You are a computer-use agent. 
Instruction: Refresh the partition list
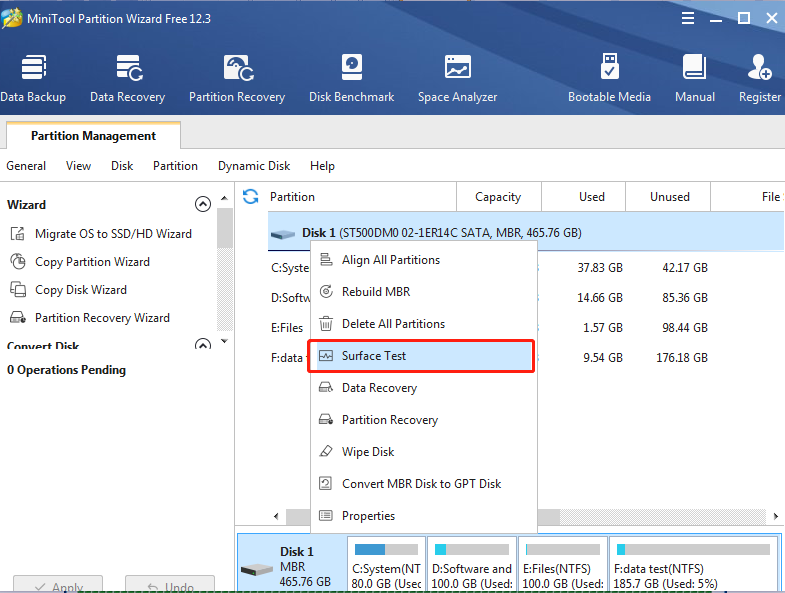pyautogui.click(x=250, y=196)
